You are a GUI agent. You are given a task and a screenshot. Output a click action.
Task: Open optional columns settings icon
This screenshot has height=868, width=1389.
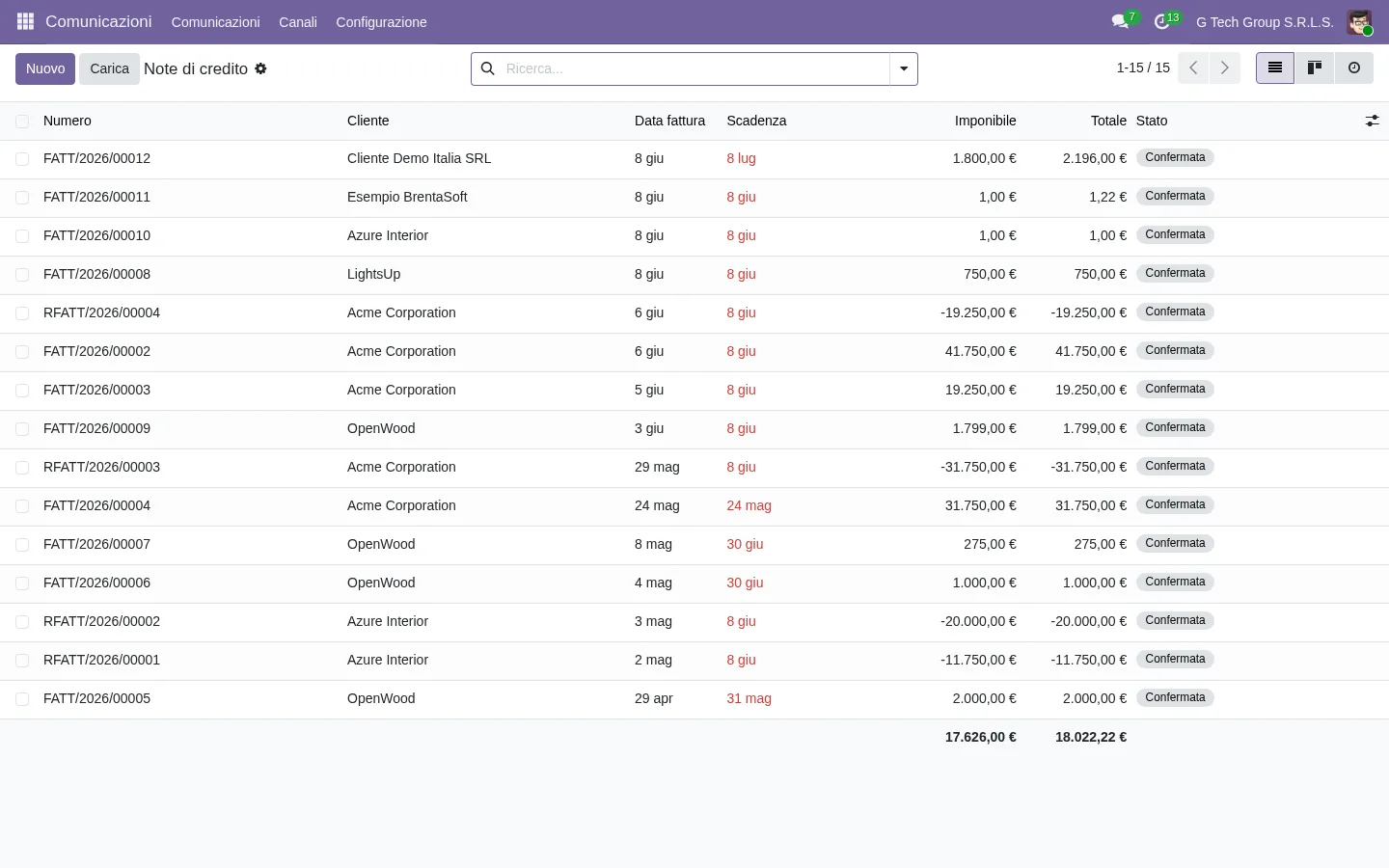click(x=1372, y=121)
